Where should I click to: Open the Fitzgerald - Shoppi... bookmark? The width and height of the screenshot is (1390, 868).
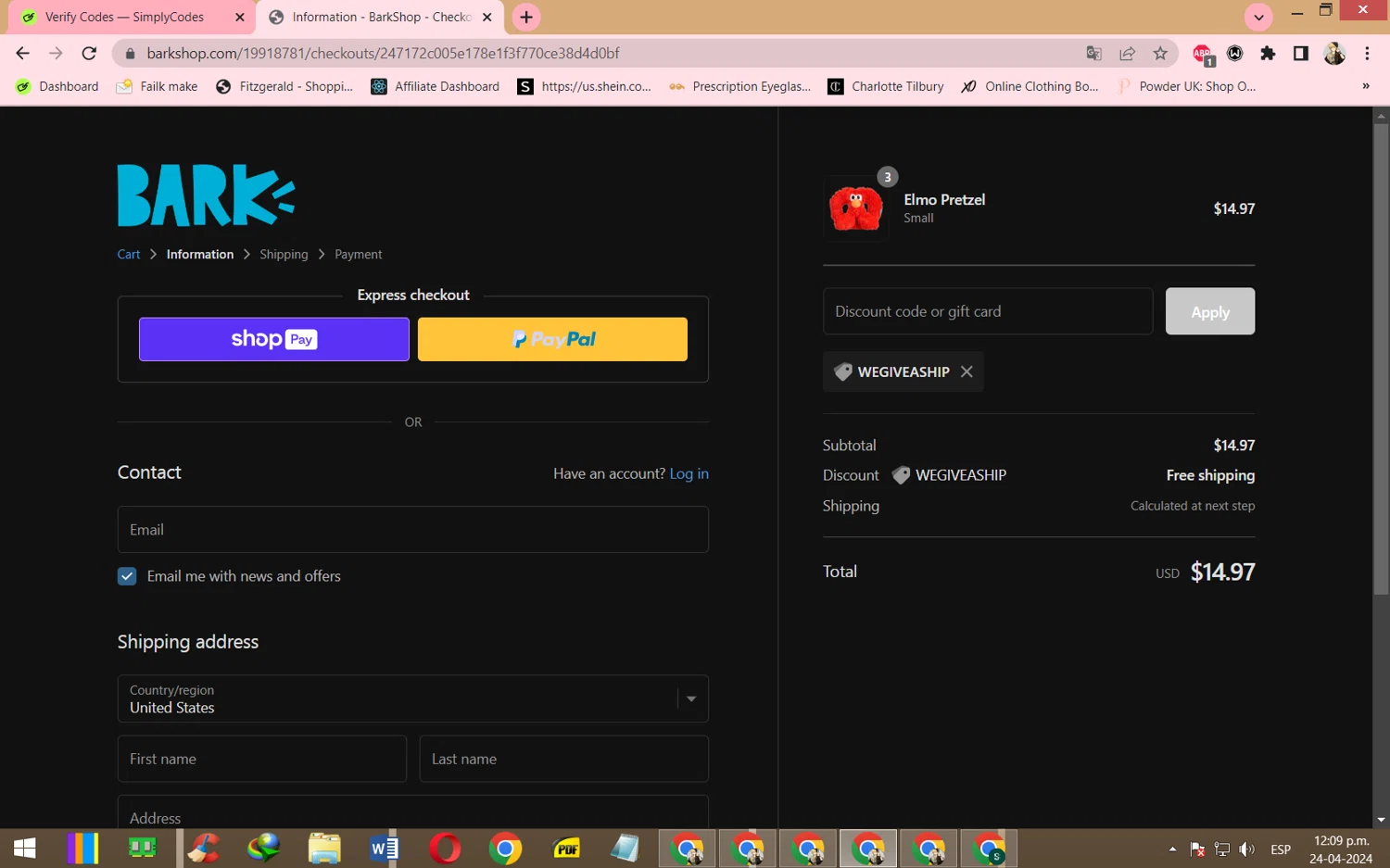(x=284, y=86)
